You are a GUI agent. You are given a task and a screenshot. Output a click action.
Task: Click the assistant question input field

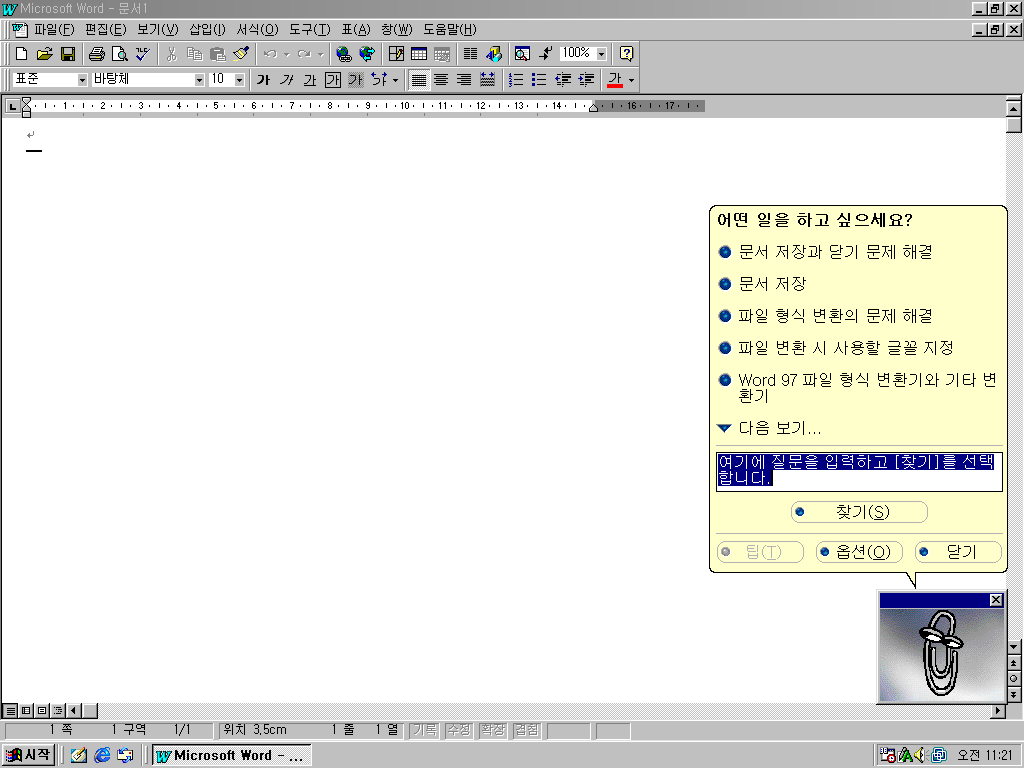pyautogui.click(x=859, y=472)
